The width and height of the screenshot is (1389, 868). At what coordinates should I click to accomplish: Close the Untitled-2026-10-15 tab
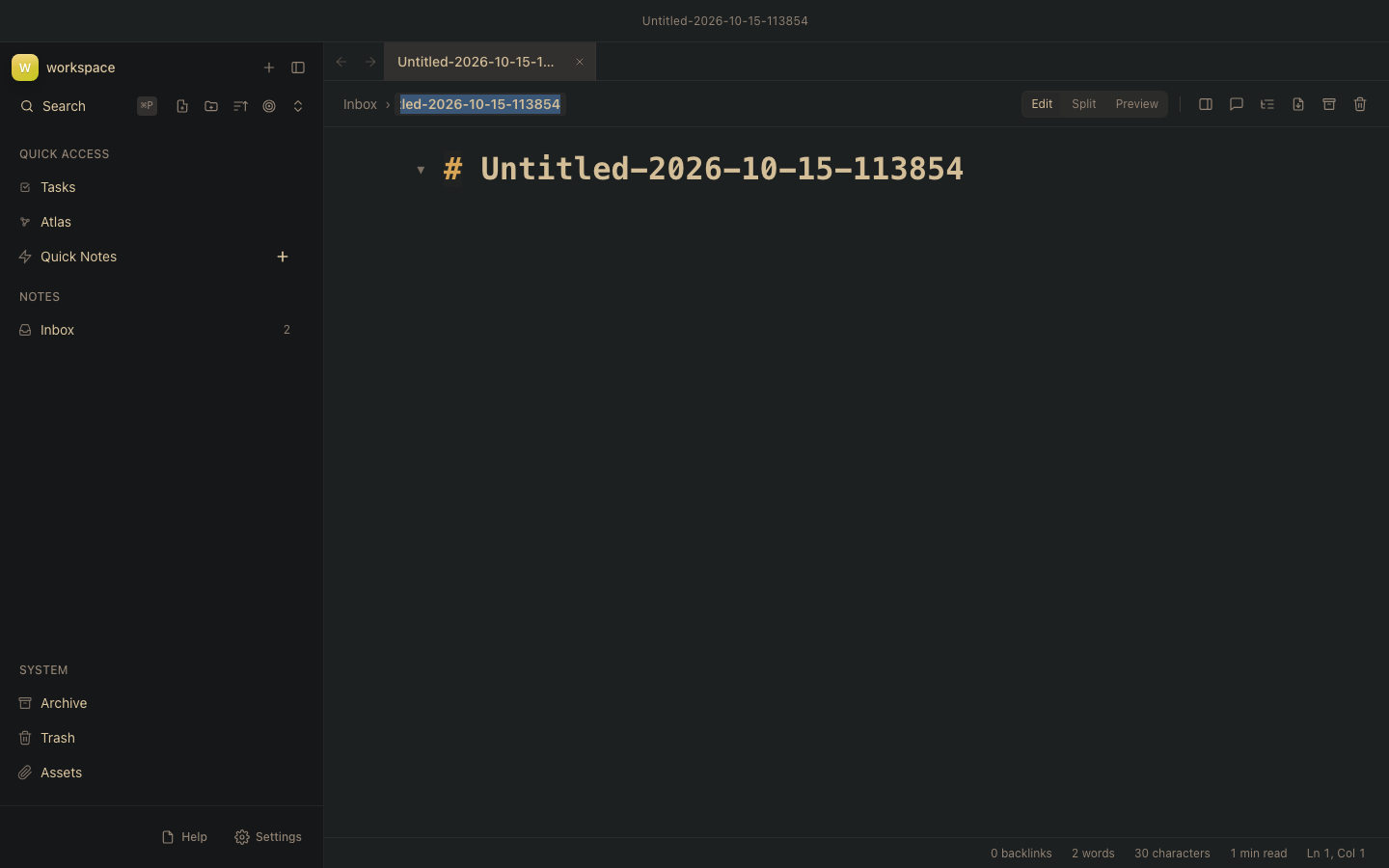point(580,62)
